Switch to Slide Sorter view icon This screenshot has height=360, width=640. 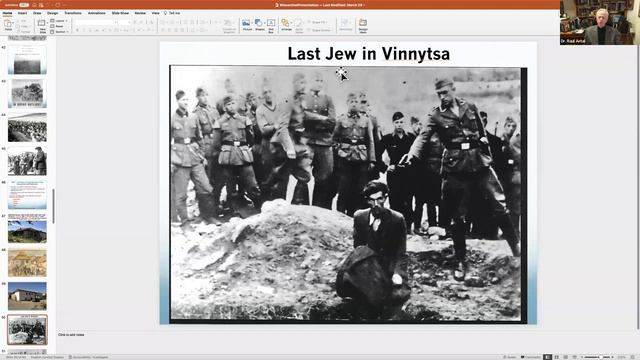click(556, 357)
